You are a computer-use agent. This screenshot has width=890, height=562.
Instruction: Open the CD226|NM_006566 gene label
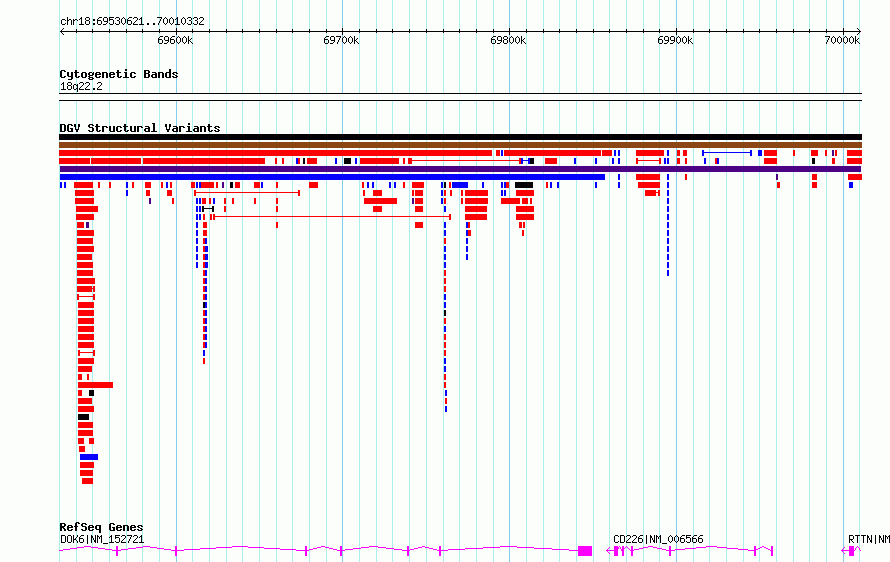[x=658, y=539]
